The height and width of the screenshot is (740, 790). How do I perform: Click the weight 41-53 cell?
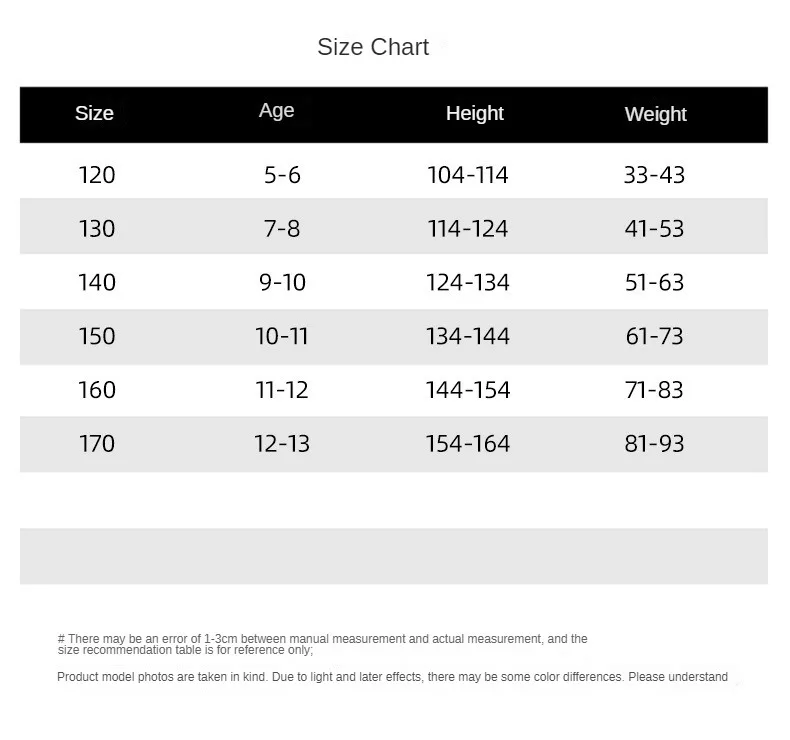click(654, 229)
